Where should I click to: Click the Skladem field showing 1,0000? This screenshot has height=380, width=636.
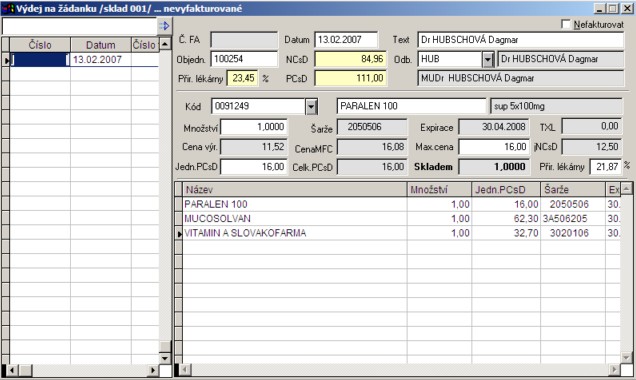[494, 167]
